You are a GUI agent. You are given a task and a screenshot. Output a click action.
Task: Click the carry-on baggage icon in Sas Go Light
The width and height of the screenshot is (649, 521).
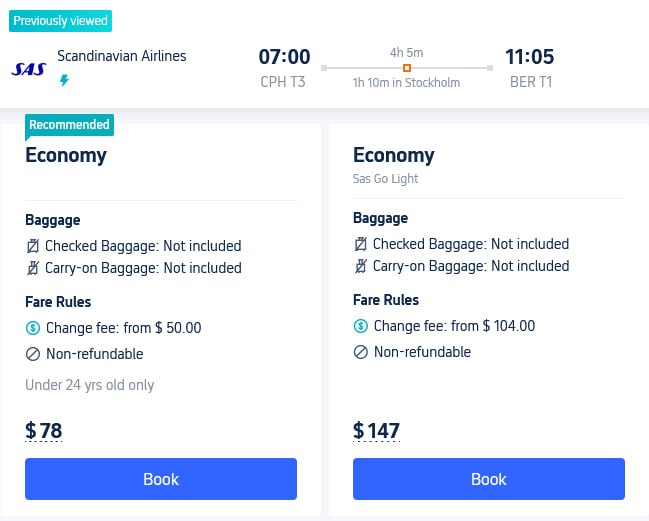(361, 266)
